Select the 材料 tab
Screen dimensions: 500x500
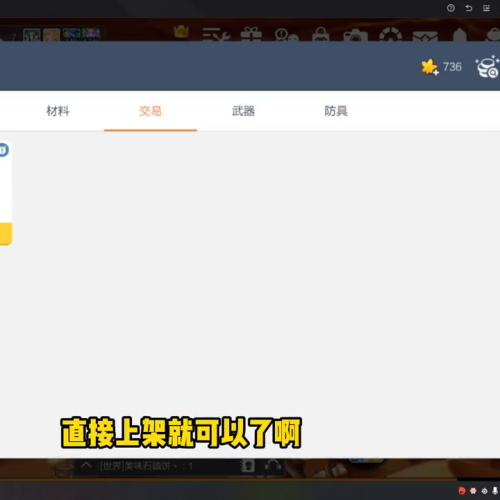point(58,111)
